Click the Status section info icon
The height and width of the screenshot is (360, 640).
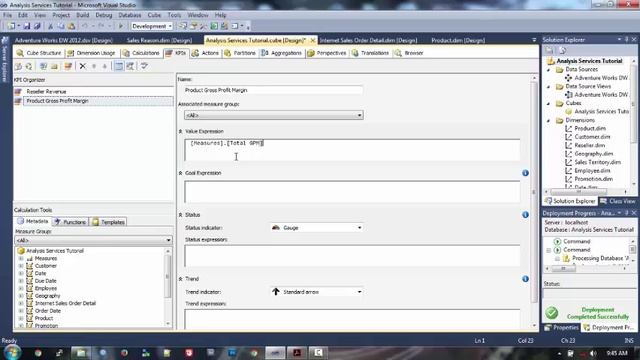point(525,215)
